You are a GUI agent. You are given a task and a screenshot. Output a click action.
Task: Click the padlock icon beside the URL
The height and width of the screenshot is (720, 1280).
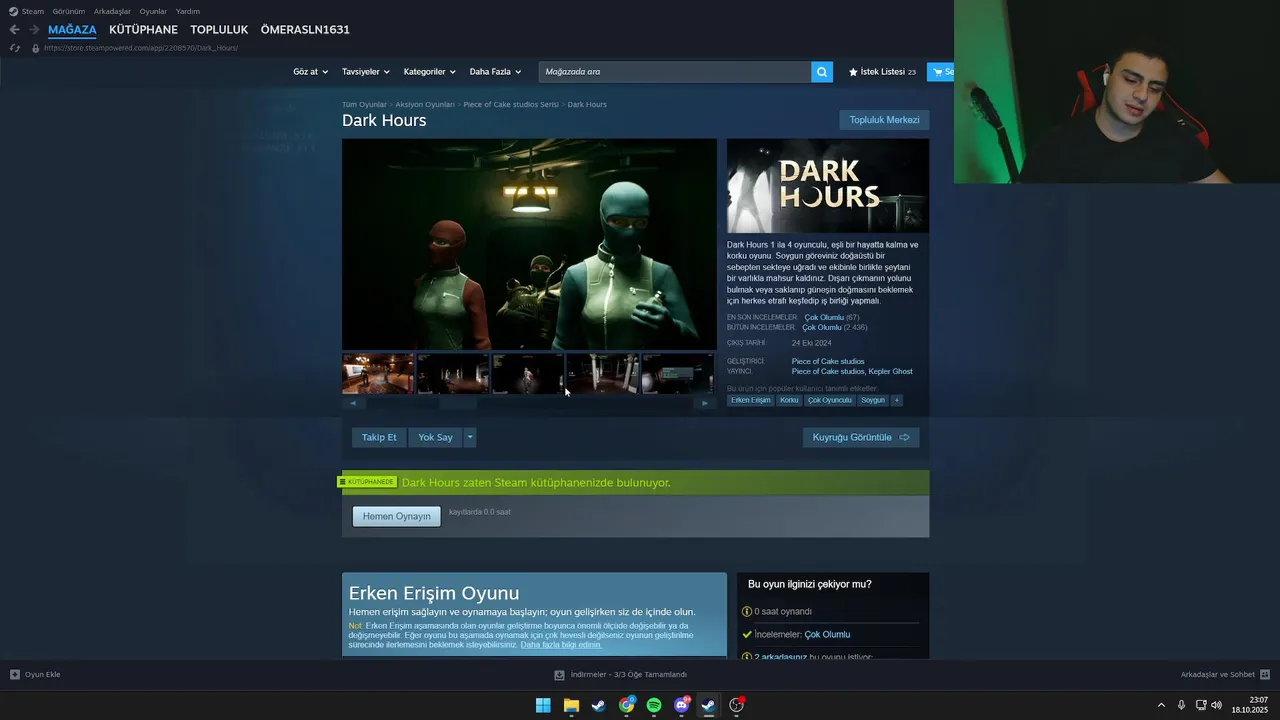point(36,48)
